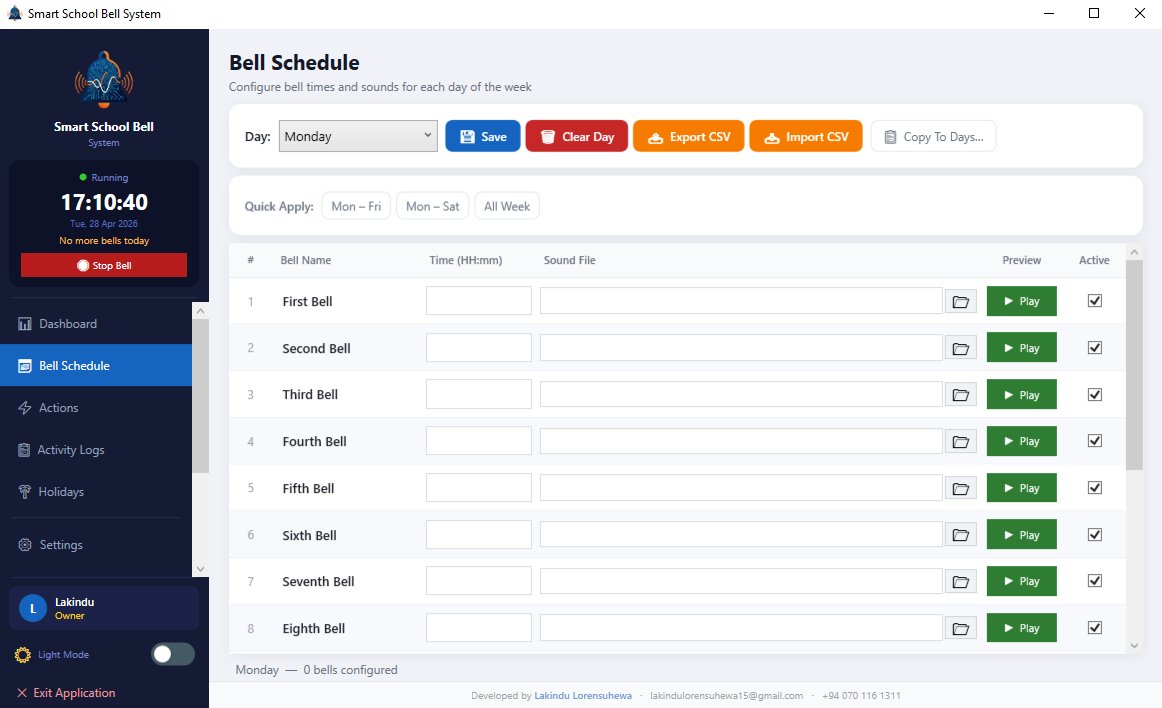Play the Sixth Bell sound preview

[x=1021, y=535]
